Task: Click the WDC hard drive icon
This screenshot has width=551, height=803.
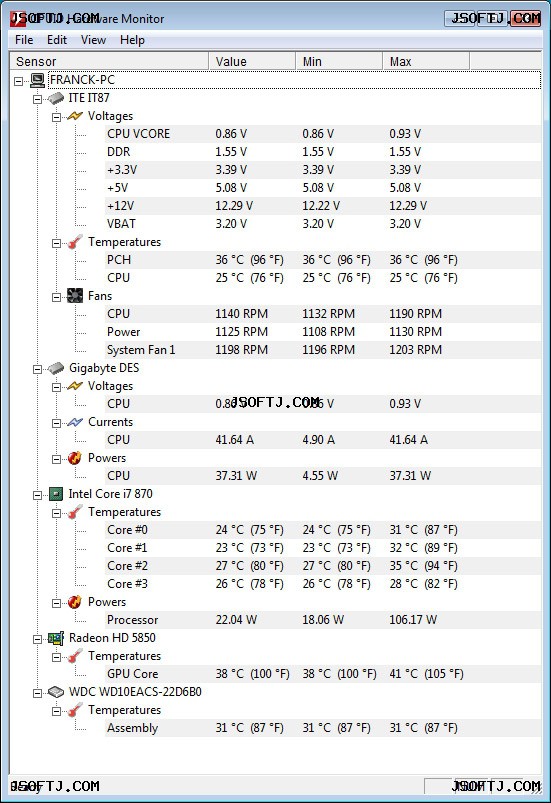Action: pos(56,692)
